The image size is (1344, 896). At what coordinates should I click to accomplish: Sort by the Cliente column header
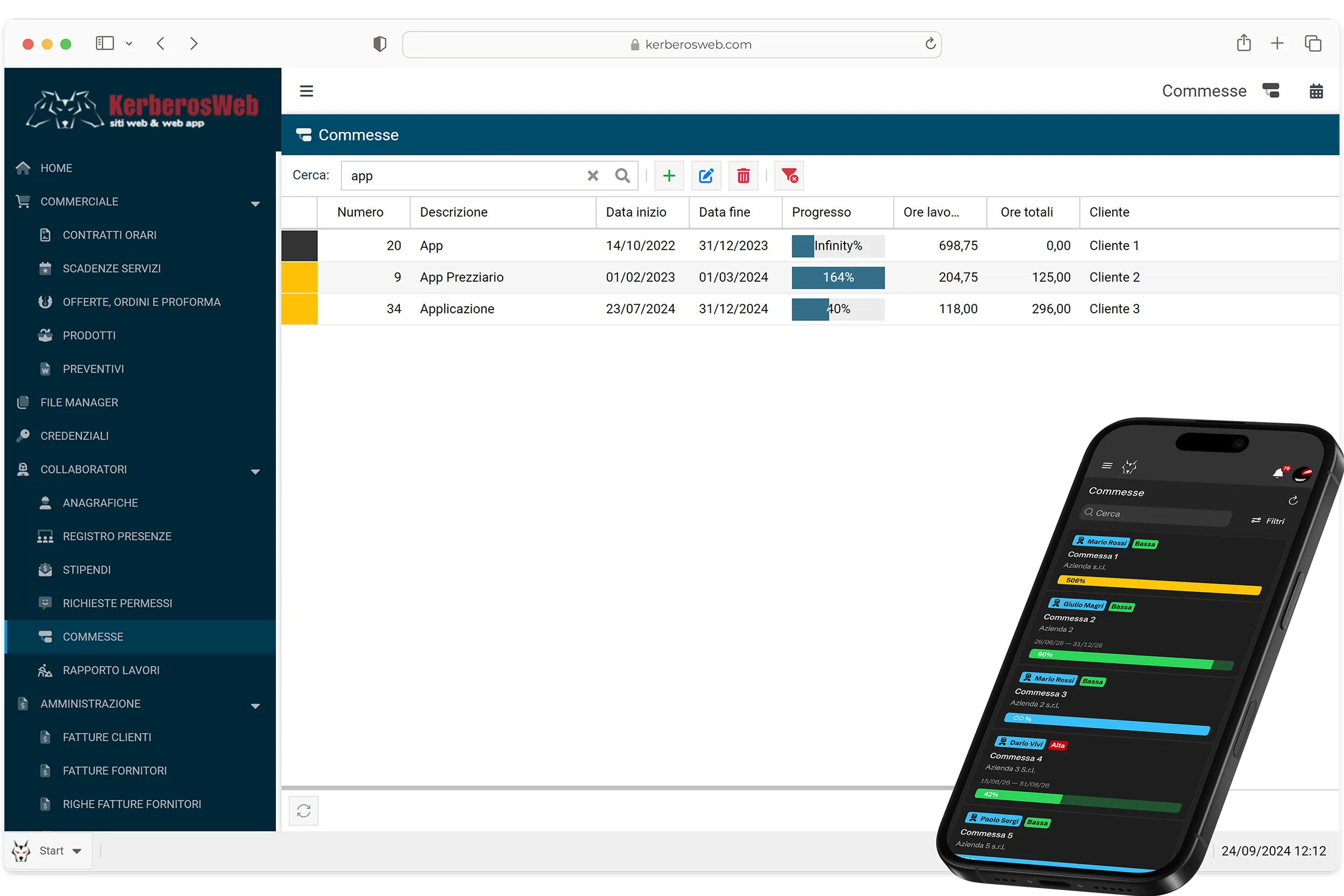[1209, 212]
